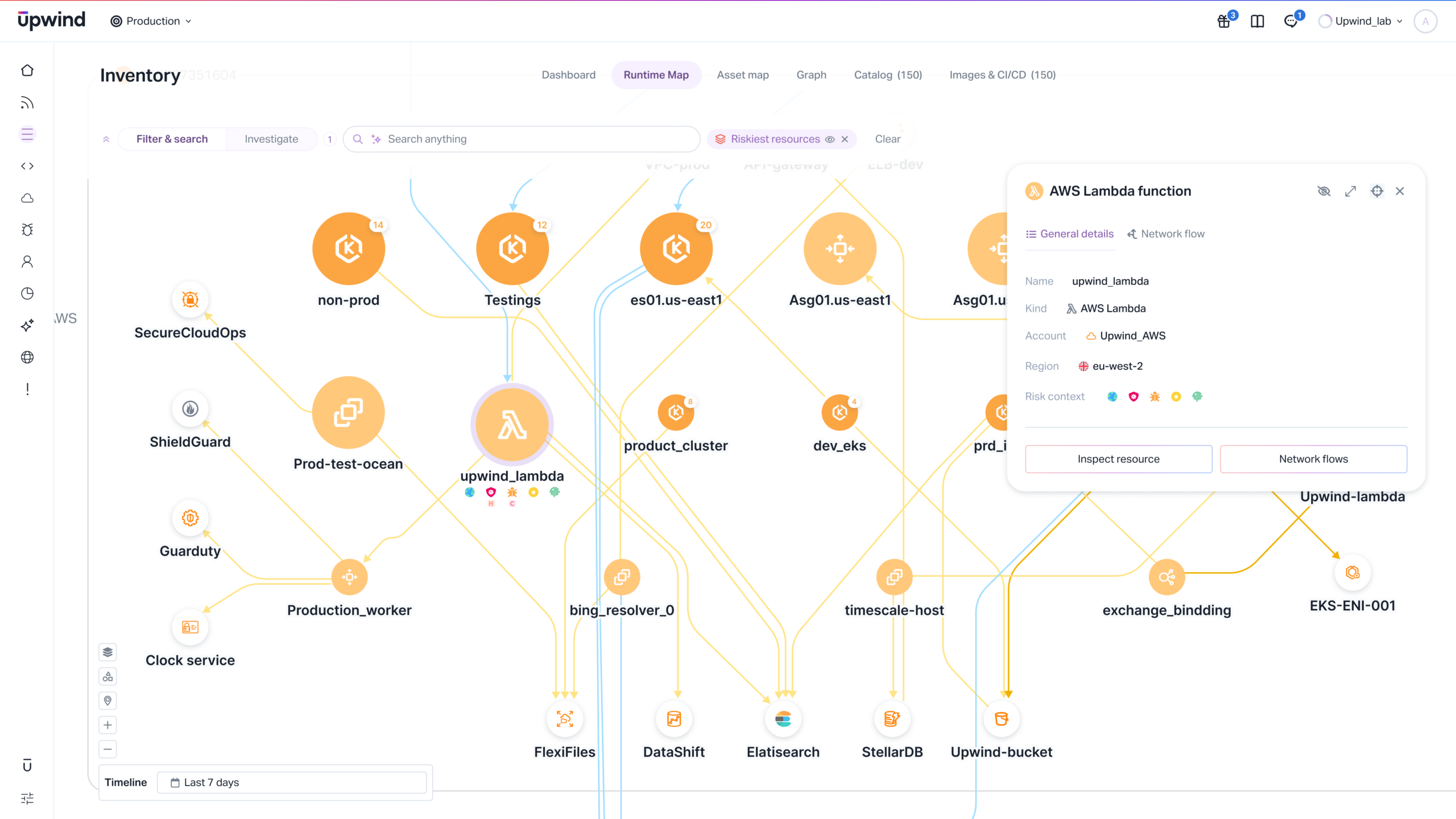Open the Network flow panel tab
Viewport: 1456px width, 819px height.
pos(1165,234)
